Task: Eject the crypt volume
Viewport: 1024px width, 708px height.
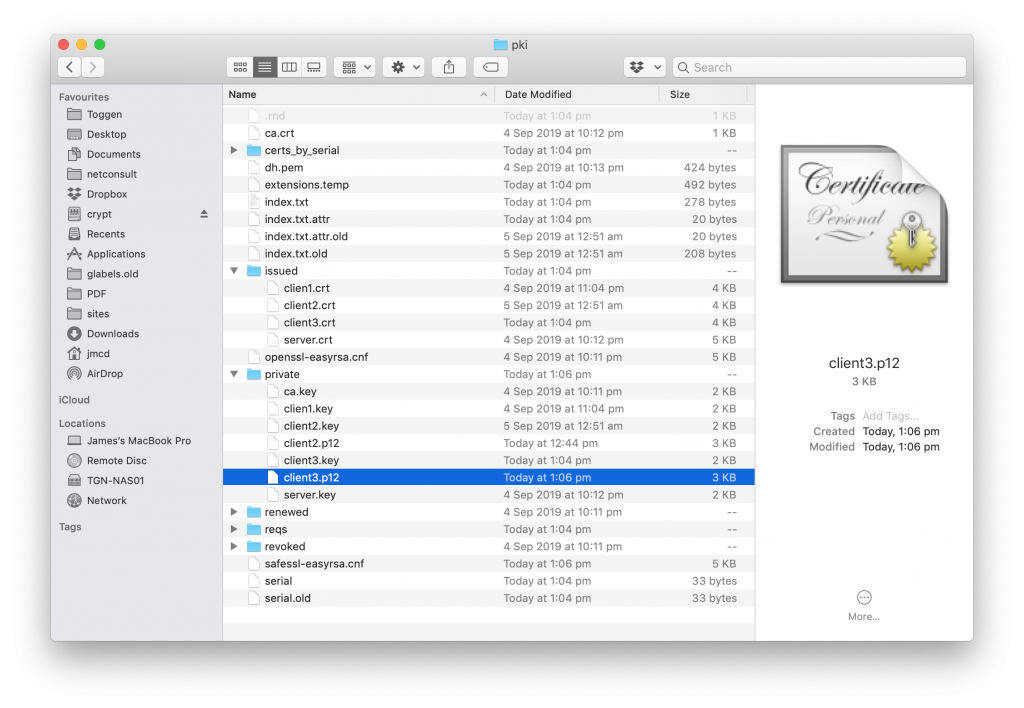Action: 204,214
